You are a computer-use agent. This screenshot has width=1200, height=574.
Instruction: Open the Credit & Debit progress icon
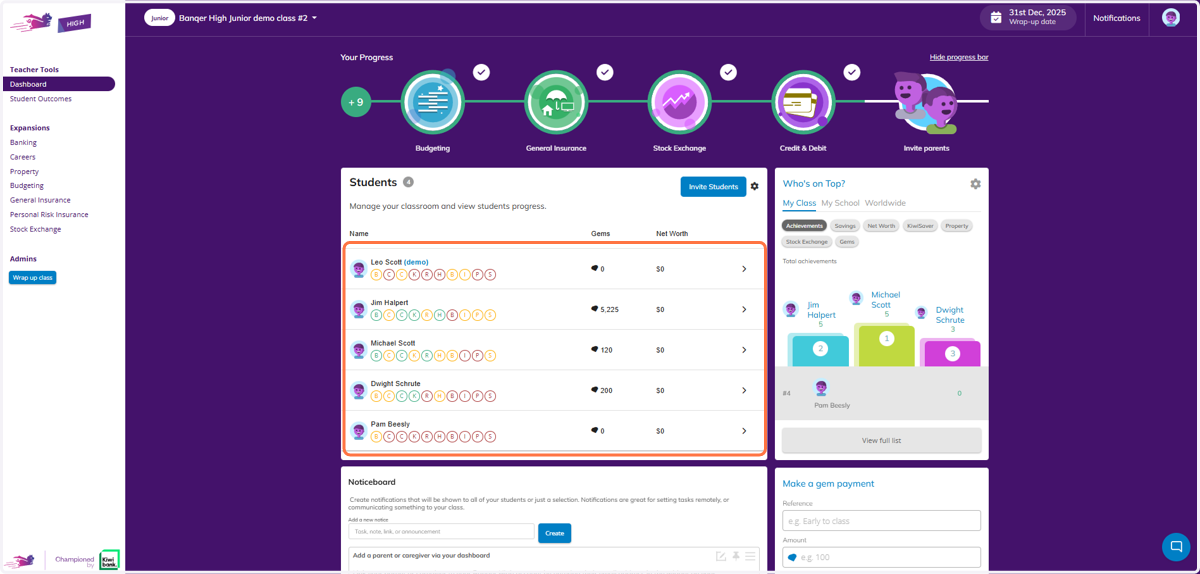click(x=803, y=102)
